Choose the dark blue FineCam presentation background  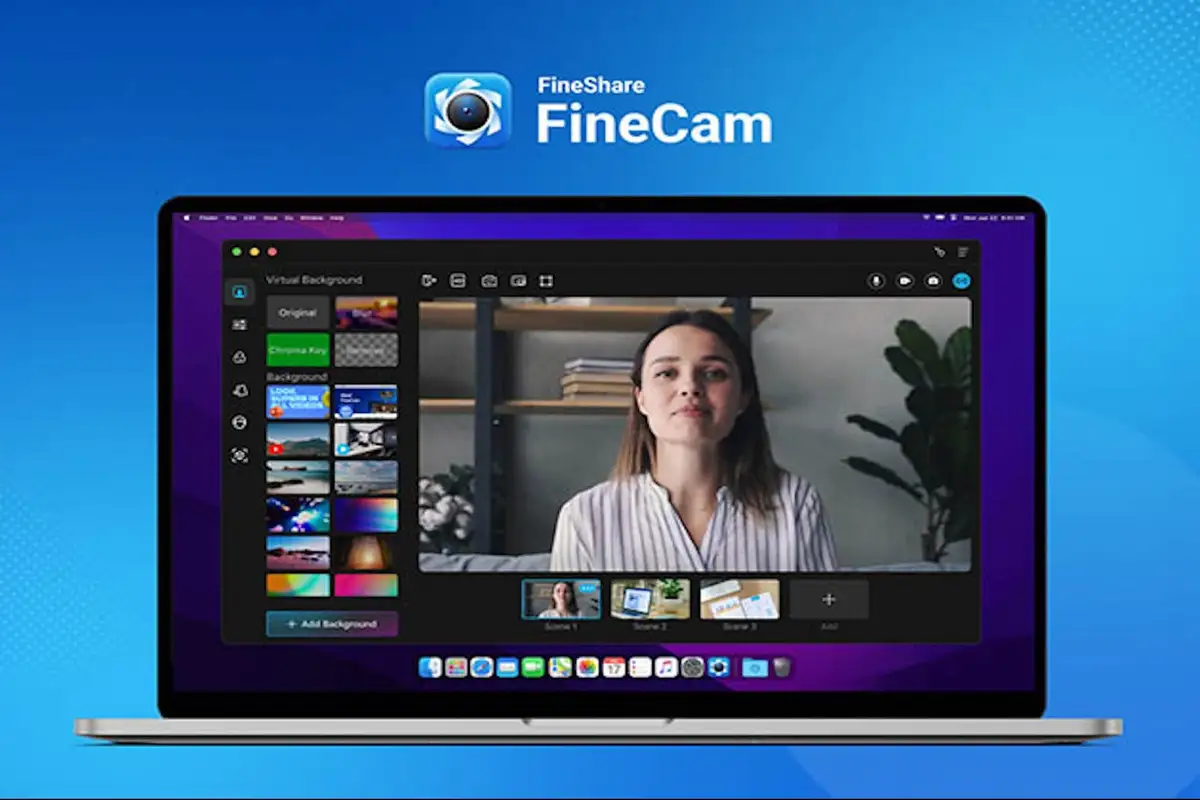[366, 401]
